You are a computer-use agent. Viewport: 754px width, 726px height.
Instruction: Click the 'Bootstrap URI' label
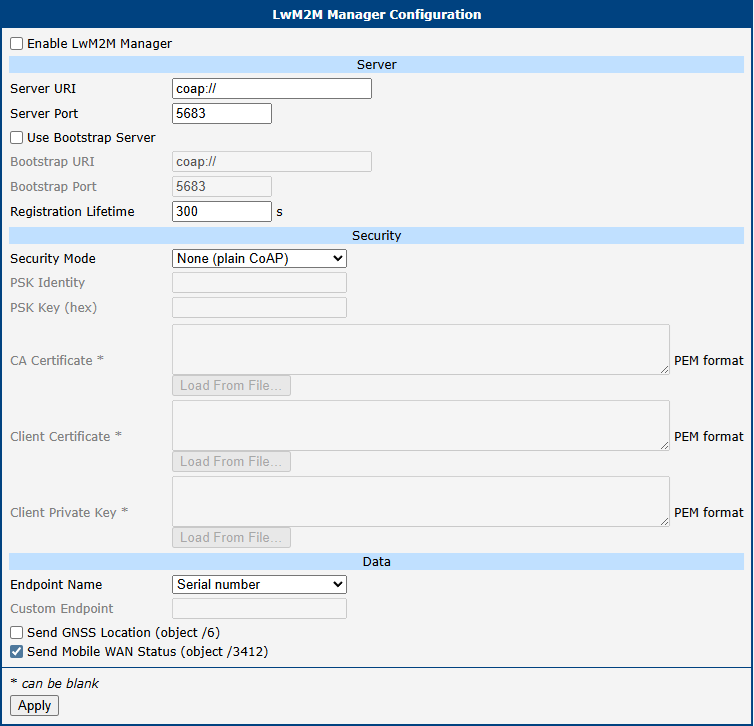pyautogui.click(x=52, y=162)
